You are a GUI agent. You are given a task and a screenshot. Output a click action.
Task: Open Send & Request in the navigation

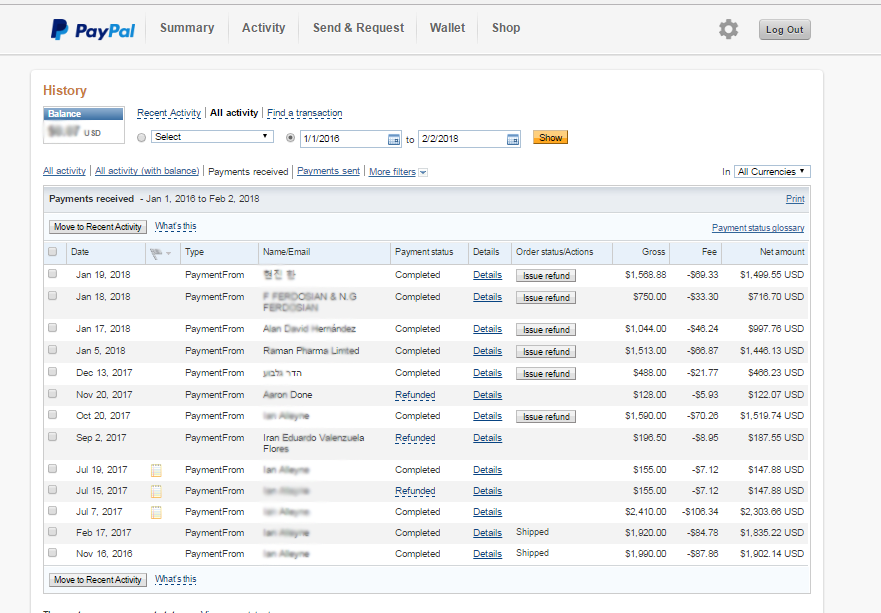[358, 28]
